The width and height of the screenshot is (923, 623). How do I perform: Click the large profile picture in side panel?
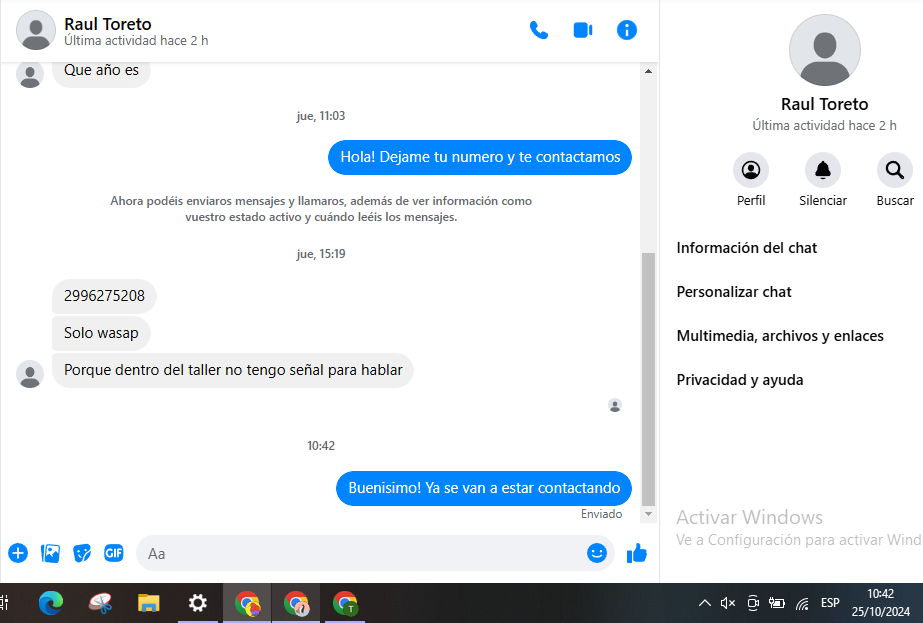coord(824,50)
